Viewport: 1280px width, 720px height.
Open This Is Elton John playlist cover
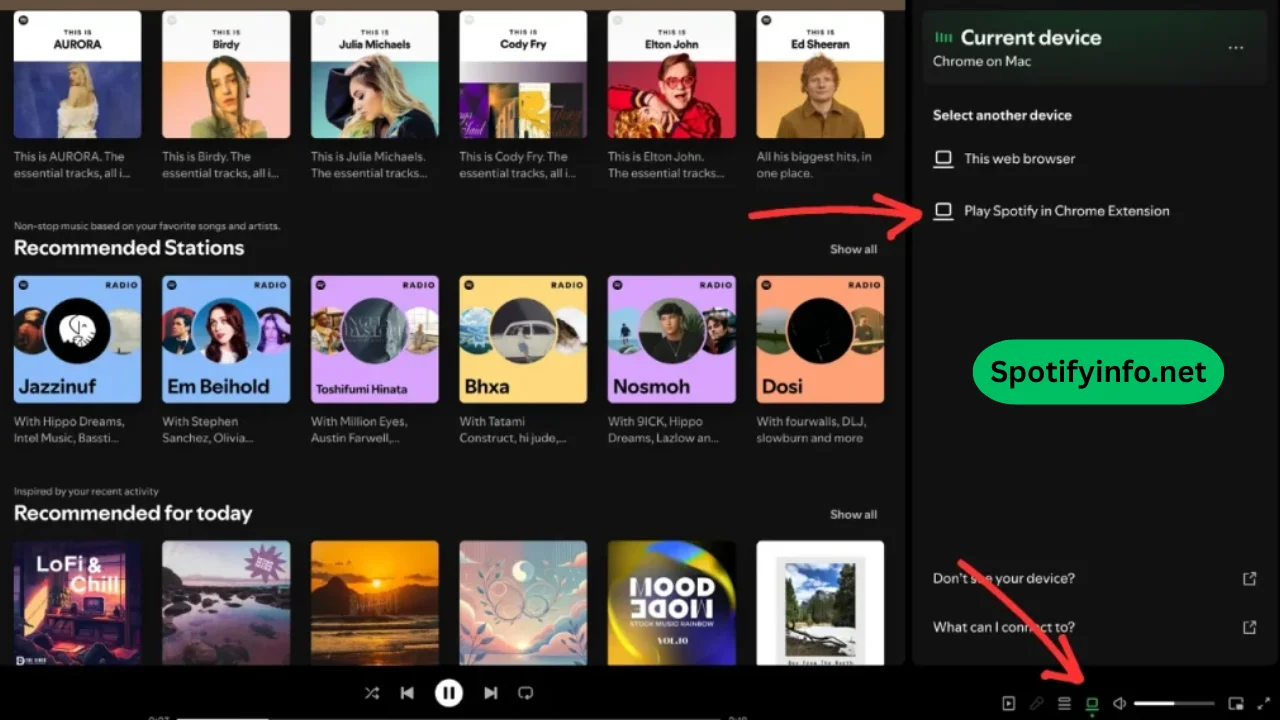pyautogui.click(x=672, y=74)
